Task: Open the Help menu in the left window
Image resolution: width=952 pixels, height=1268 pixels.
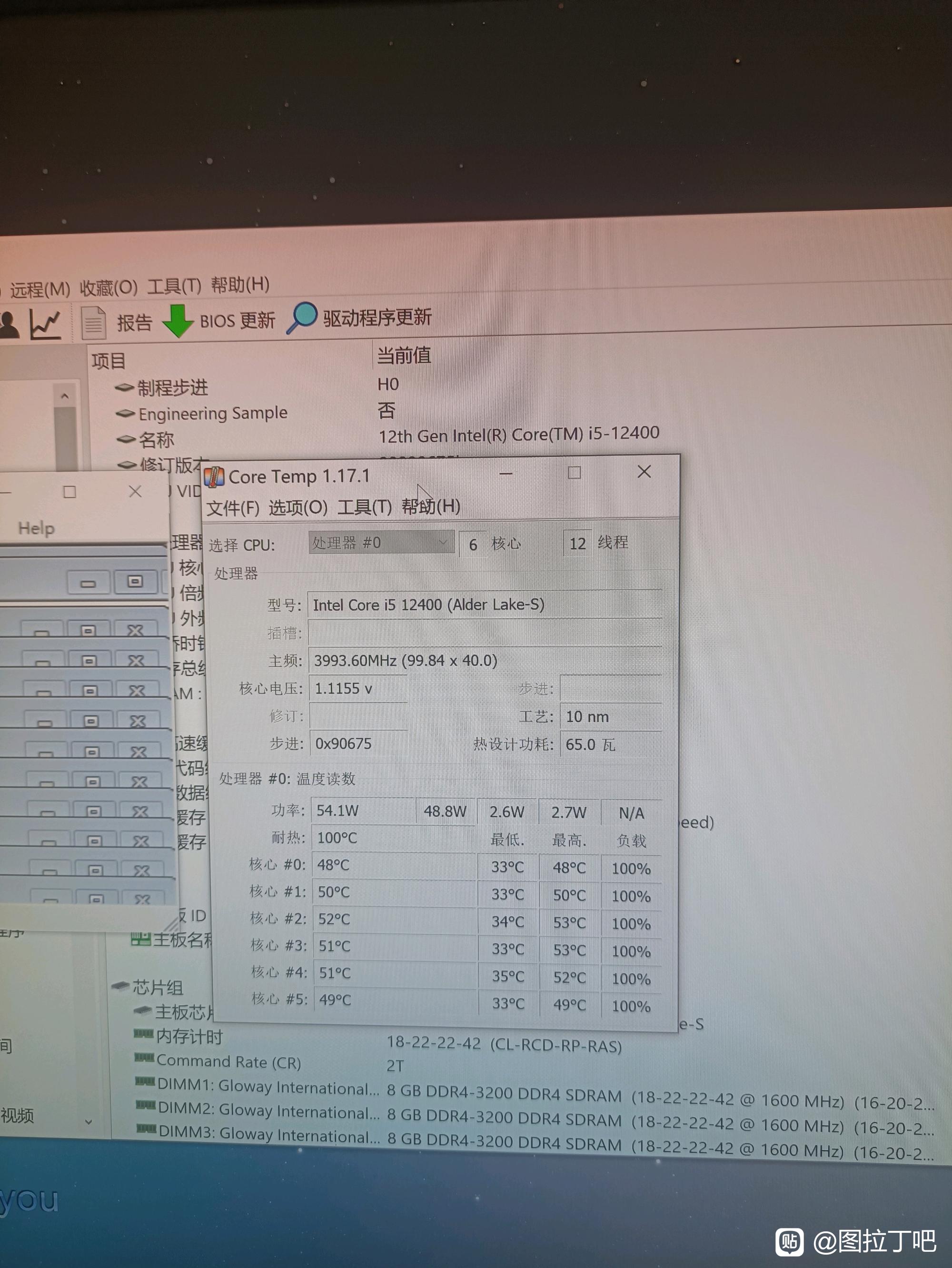Action: 36,528
